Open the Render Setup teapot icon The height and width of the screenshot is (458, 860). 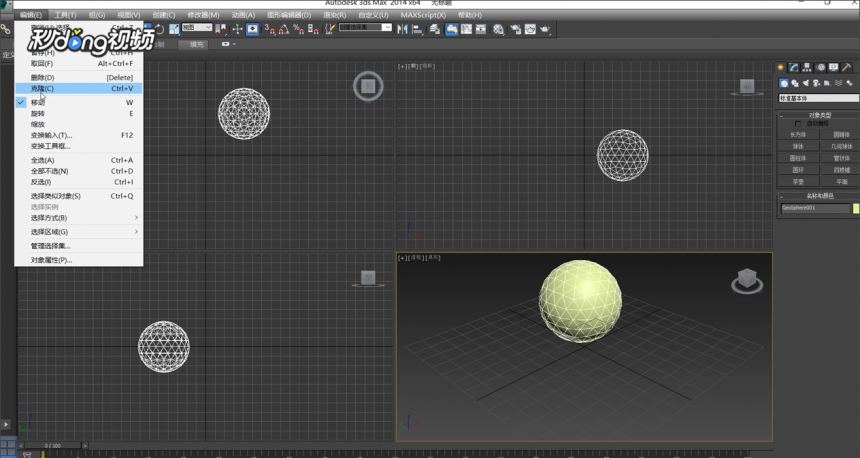click(x=516, y=29)
